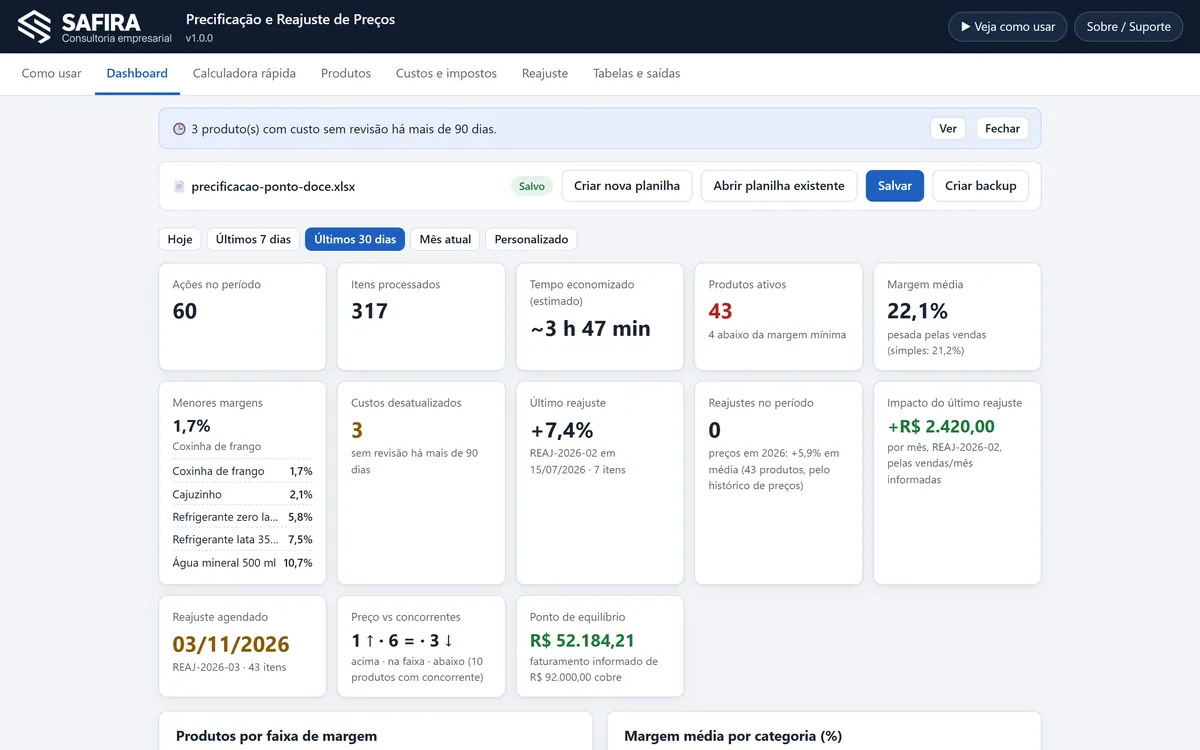Open the Como usar tab

(52, 73)
